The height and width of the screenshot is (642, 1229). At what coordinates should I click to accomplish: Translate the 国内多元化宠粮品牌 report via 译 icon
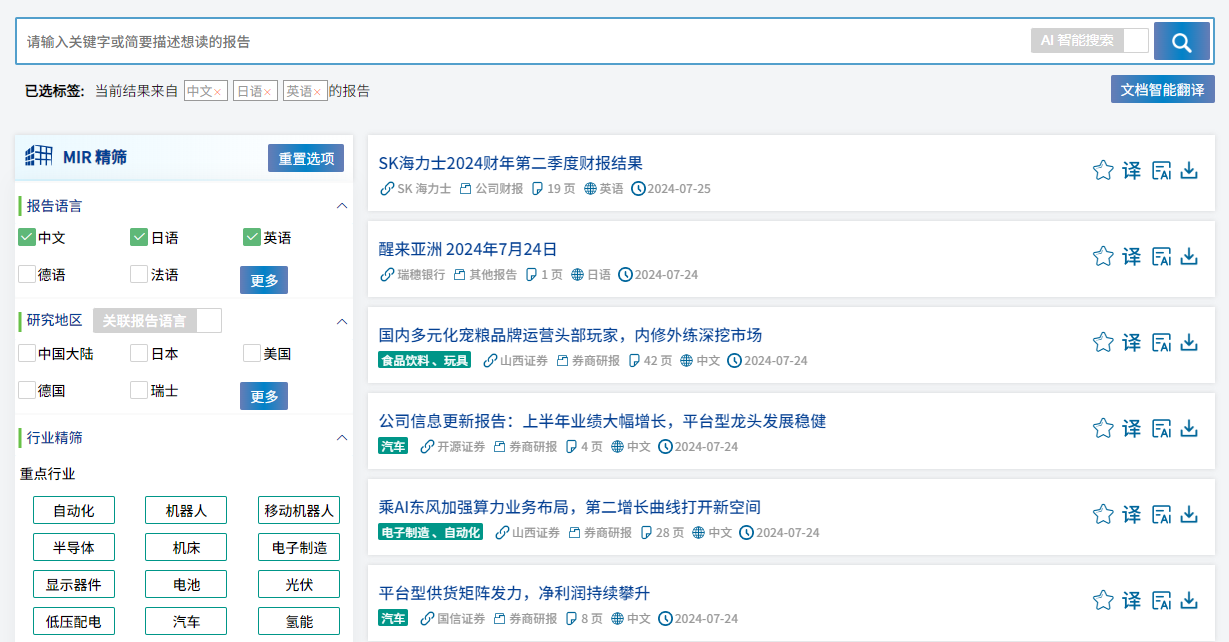click(1131, 342)
